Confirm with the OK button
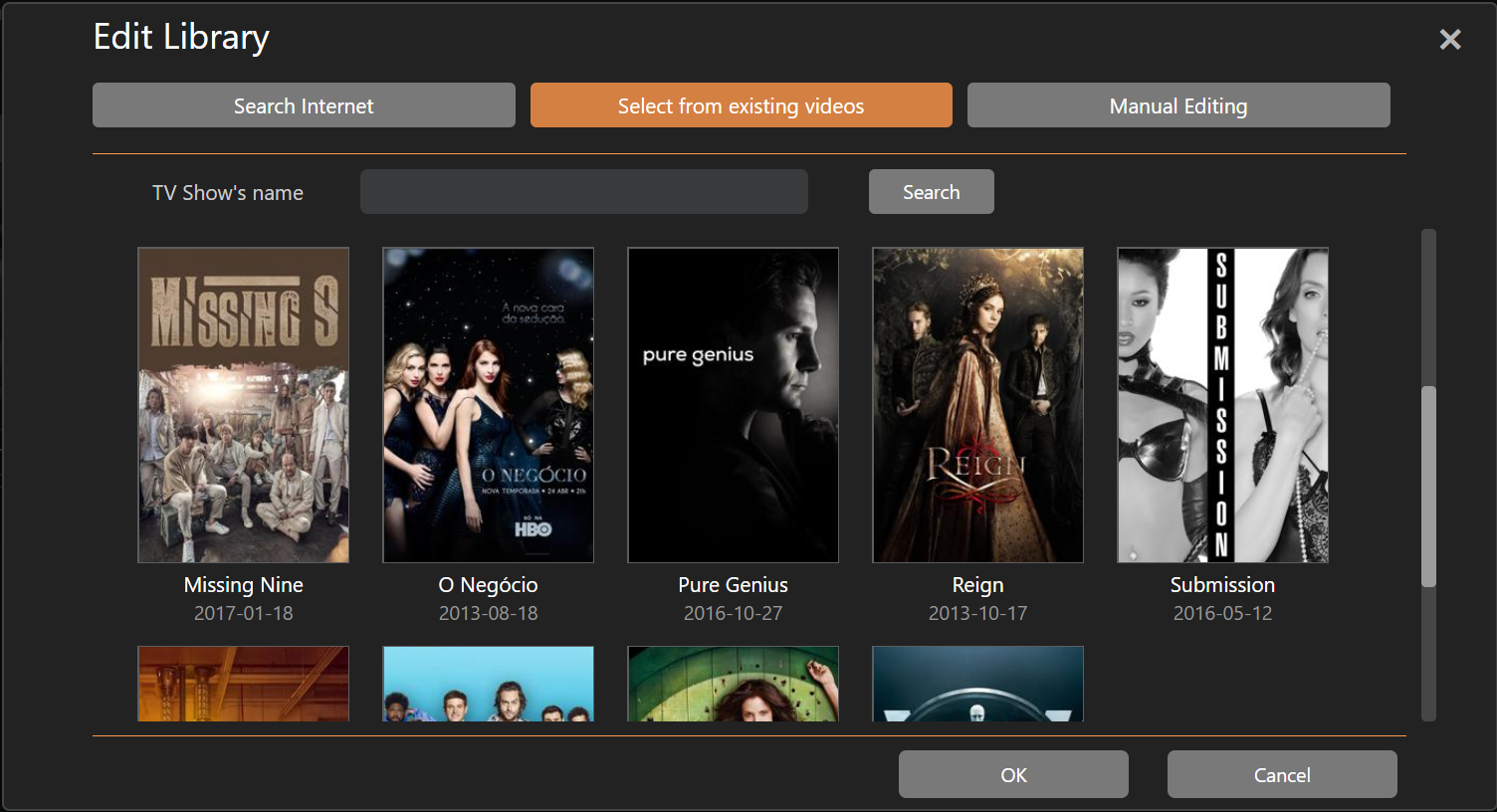This screenshot has width=1497, height=812. 1013,774
